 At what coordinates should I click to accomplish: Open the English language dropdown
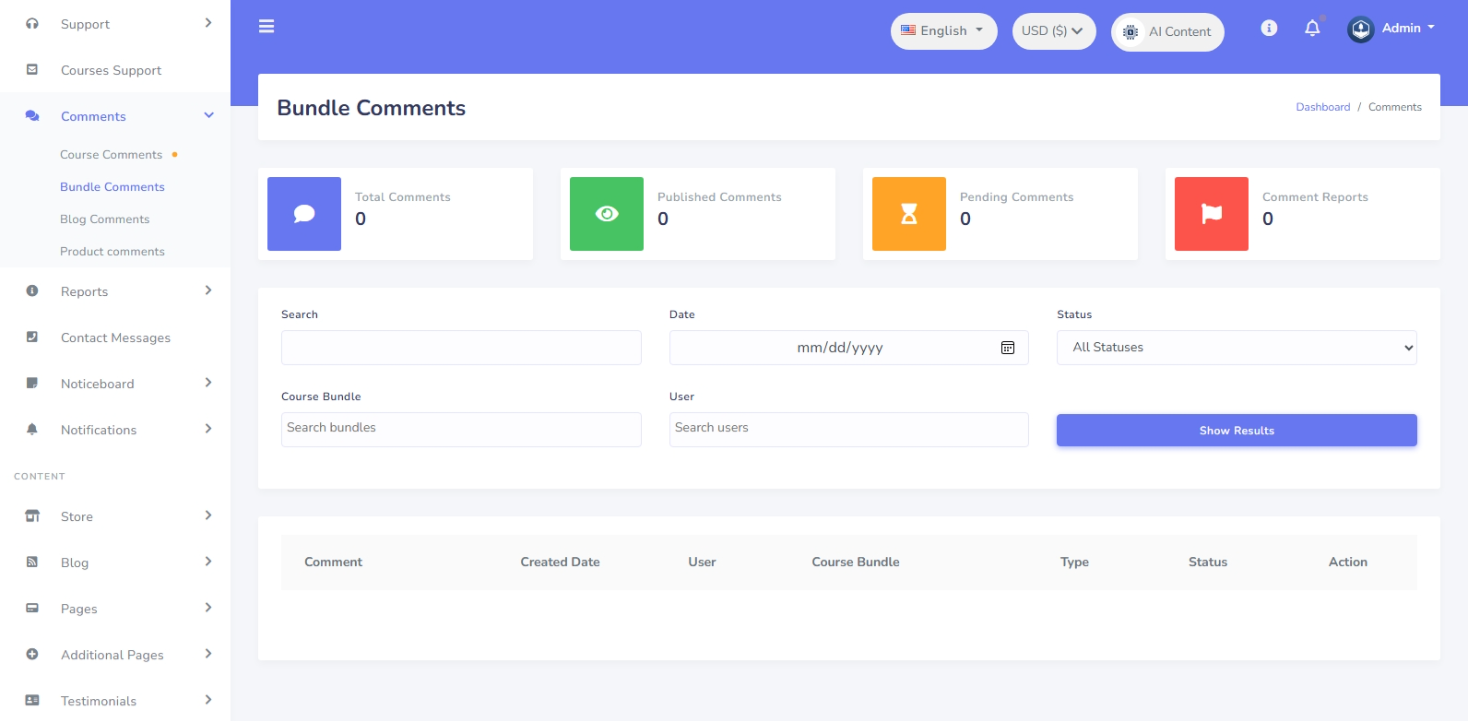[943, 31]
